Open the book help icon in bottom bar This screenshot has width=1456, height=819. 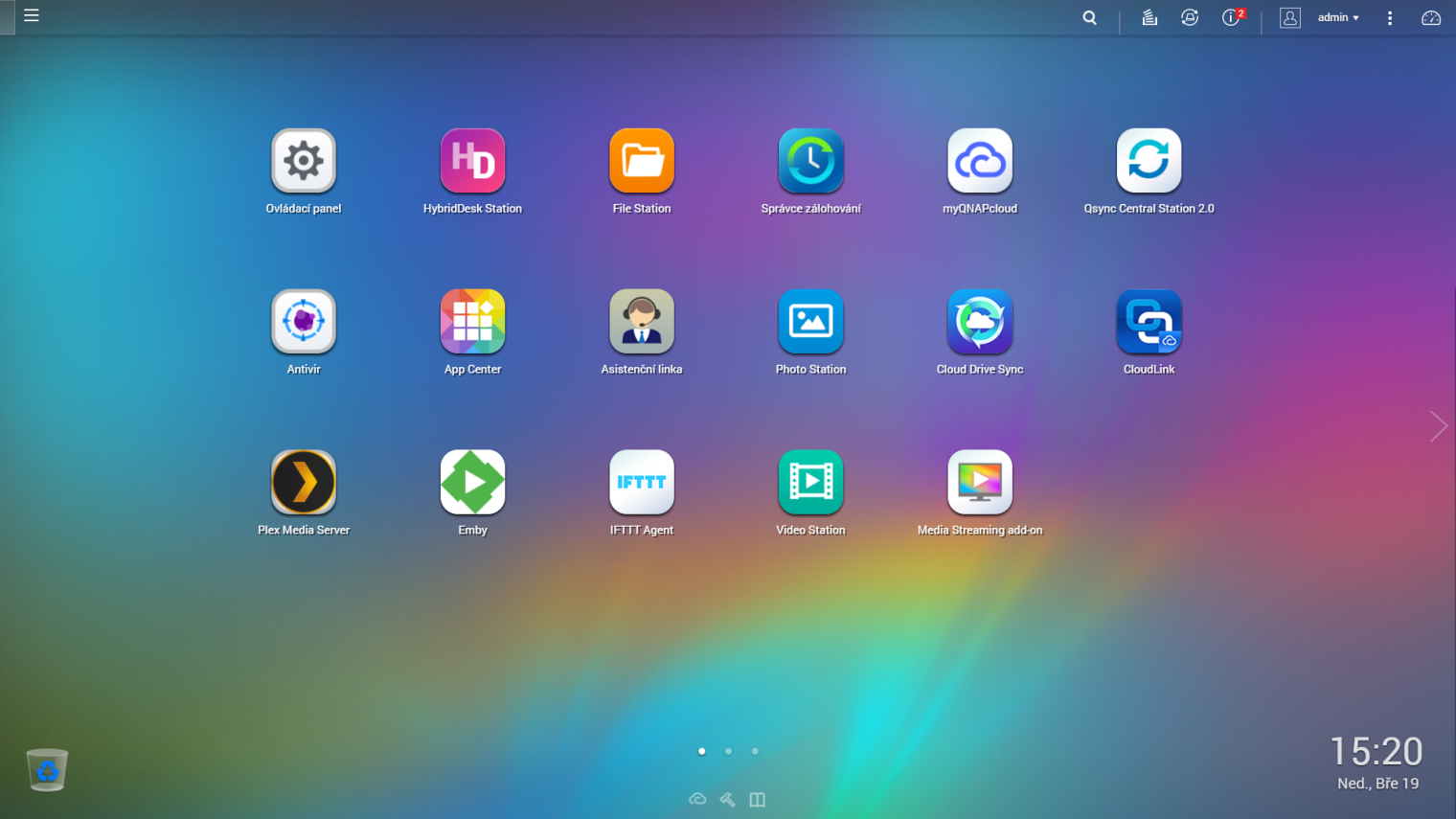(758, 799)
